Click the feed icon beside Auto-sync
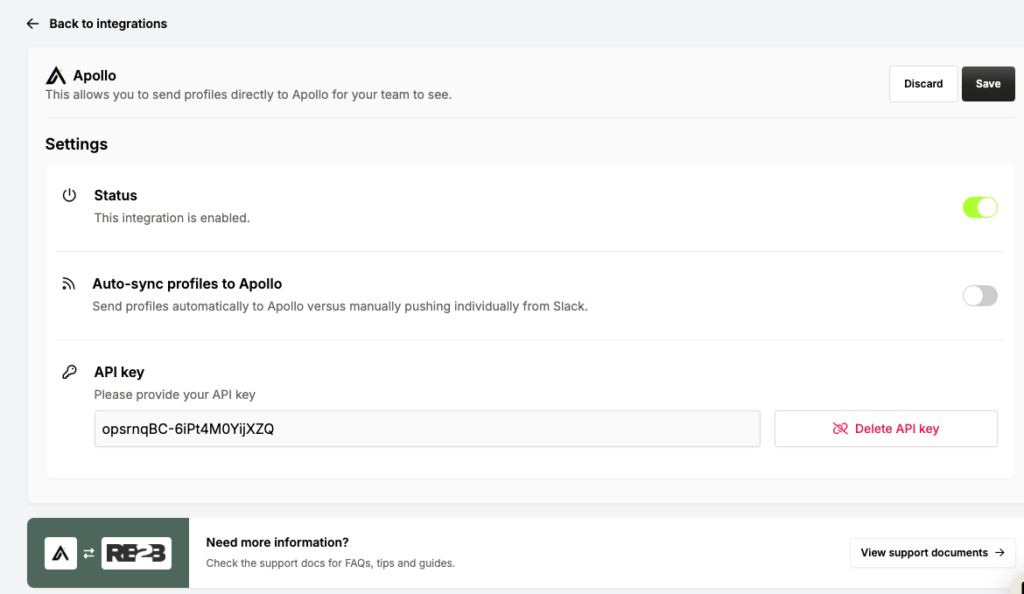Viewport: 1024px width, 594px height. pos(69,284)
